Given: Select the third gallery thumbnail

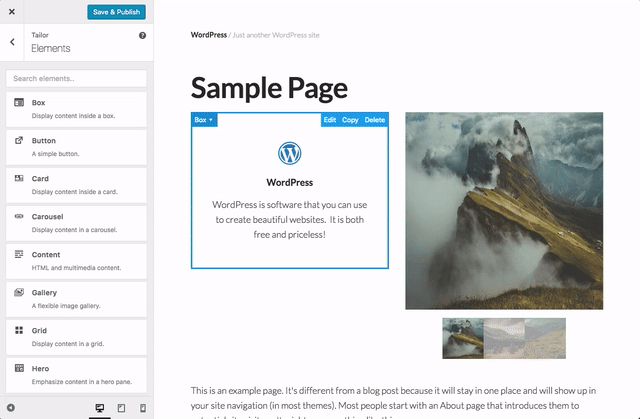Looking at the screenshot, I should pos(545,338).
